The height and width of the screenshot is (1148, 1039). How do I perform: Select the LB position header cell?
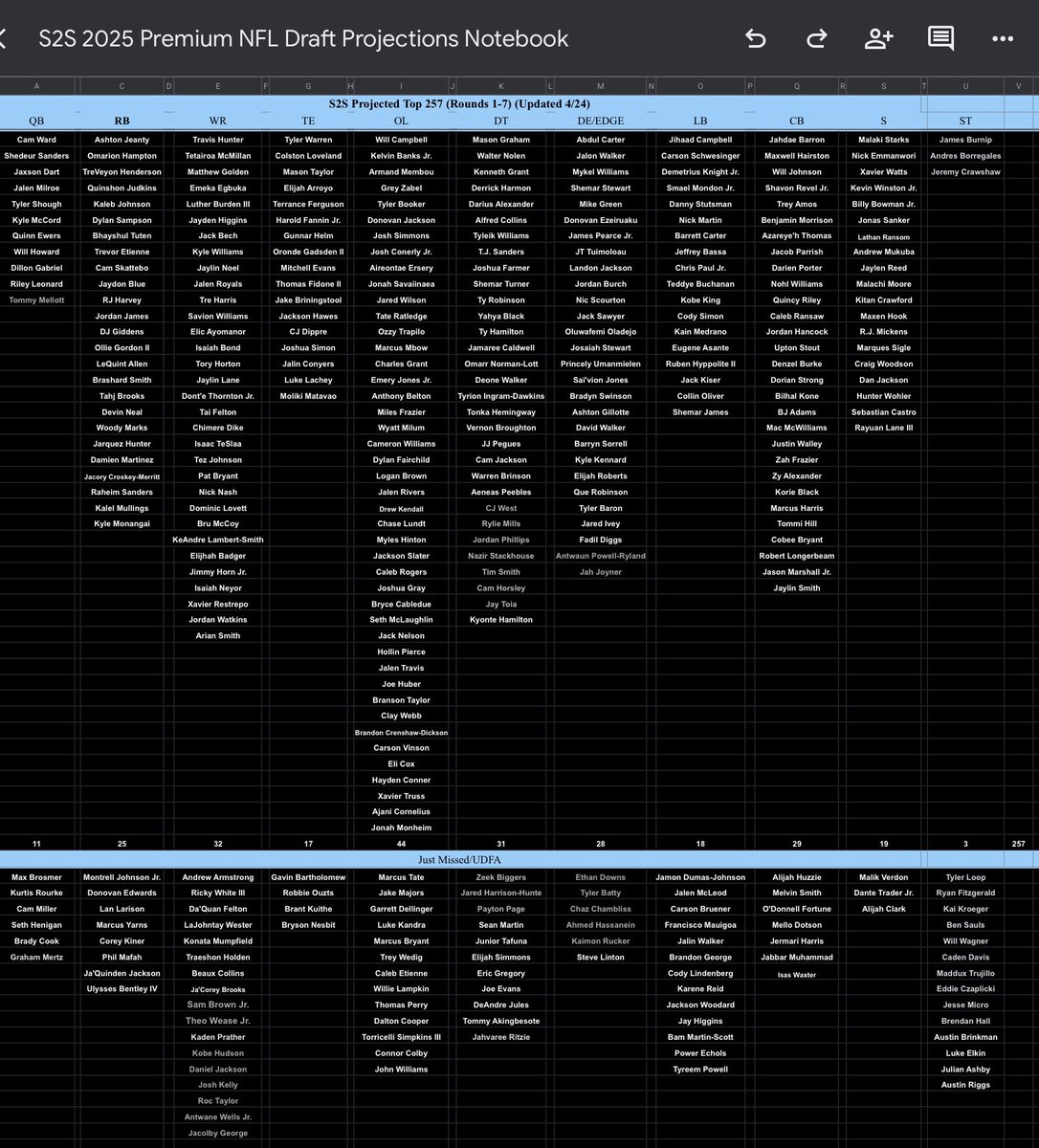coord(700,121)
